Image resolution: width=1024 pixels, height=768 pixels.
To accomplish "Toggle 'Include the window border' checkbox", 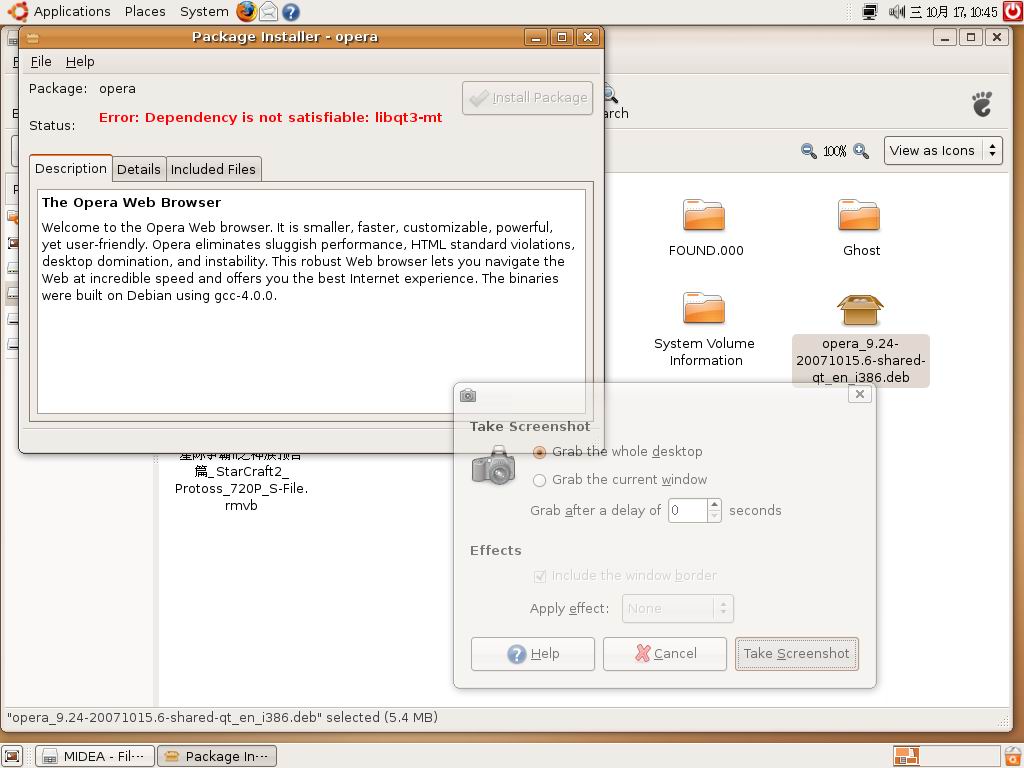I will 539,576.
